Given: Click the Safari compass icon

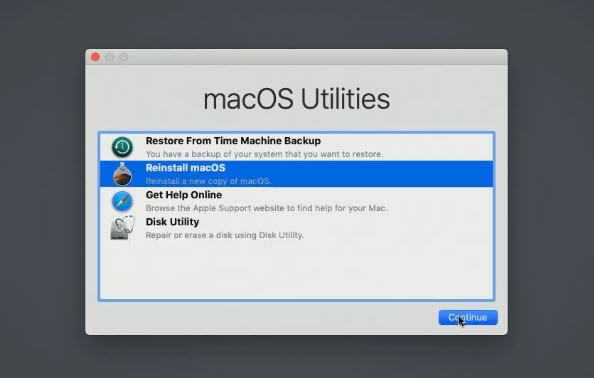Looking at the screenshot, I should click(122, 201).
